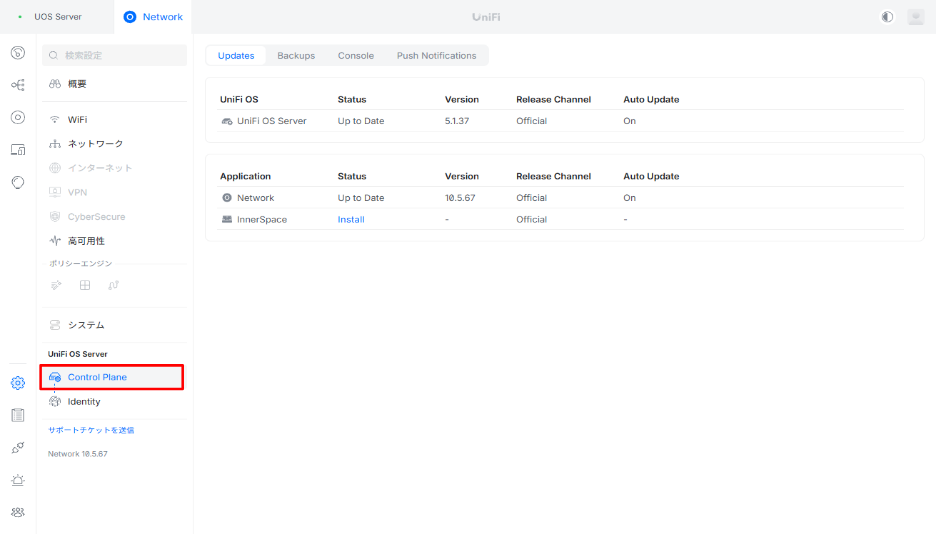Click Up to Date status of Network
Viewport: 936px width, 534px height.
pos(361,197)
